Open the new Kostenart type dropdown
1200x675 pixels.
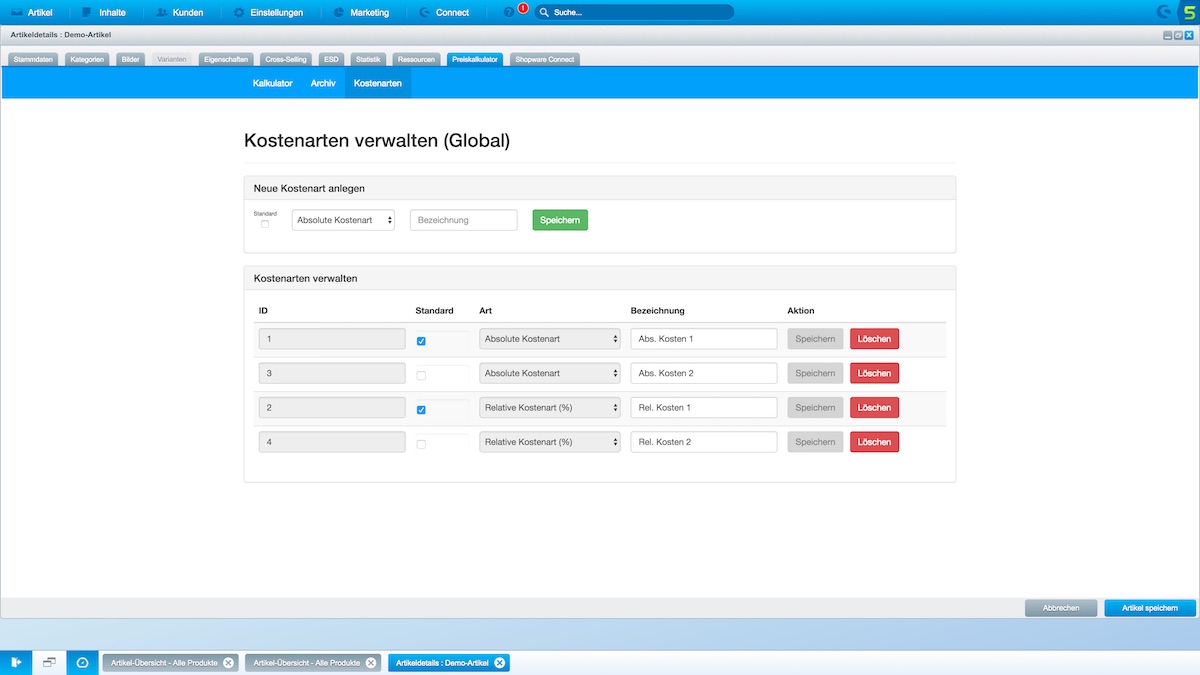click(343, 220)
